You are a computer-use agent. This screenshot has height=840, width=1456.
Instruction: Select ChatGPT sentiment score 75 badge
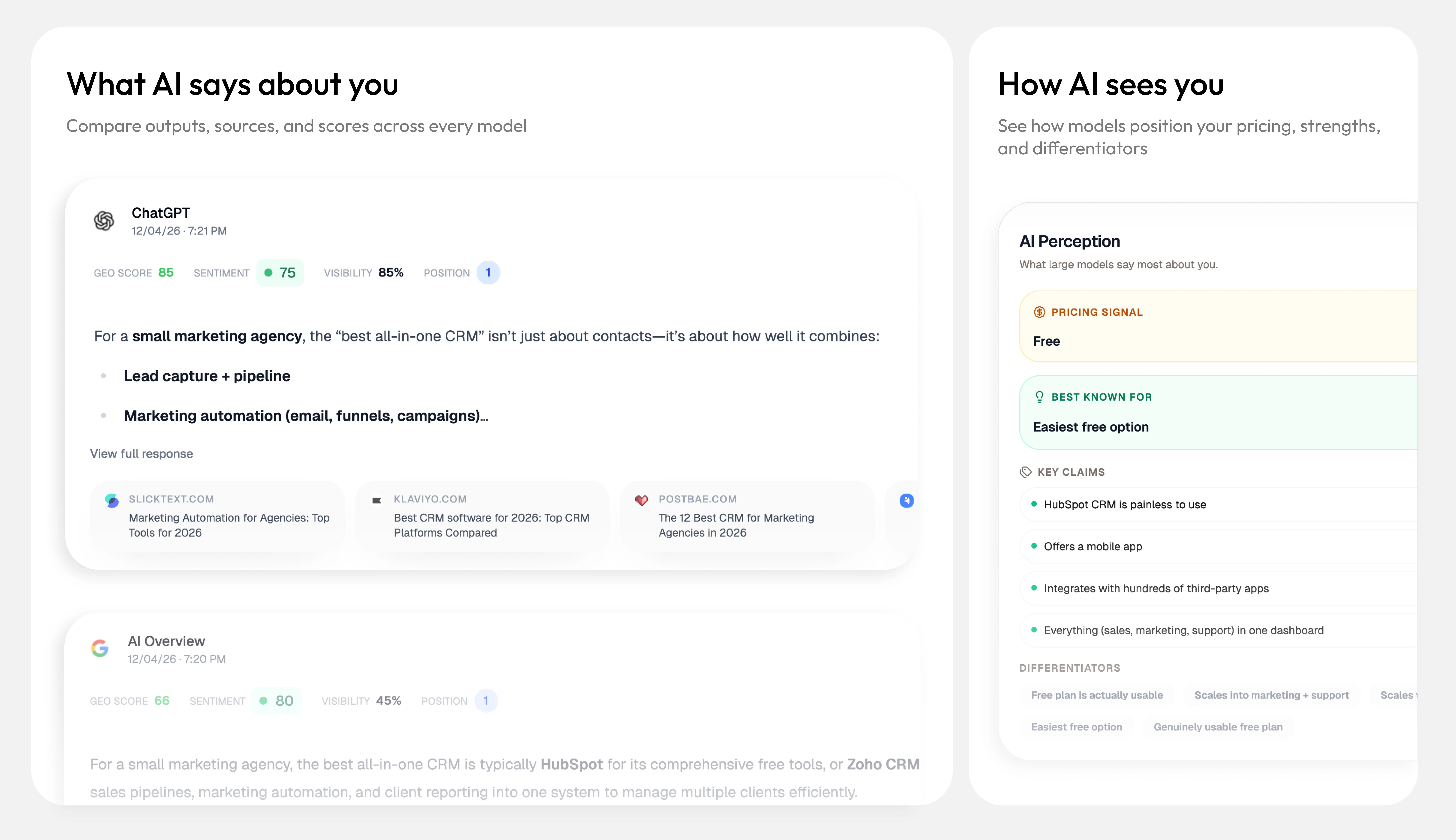[280, 272]
